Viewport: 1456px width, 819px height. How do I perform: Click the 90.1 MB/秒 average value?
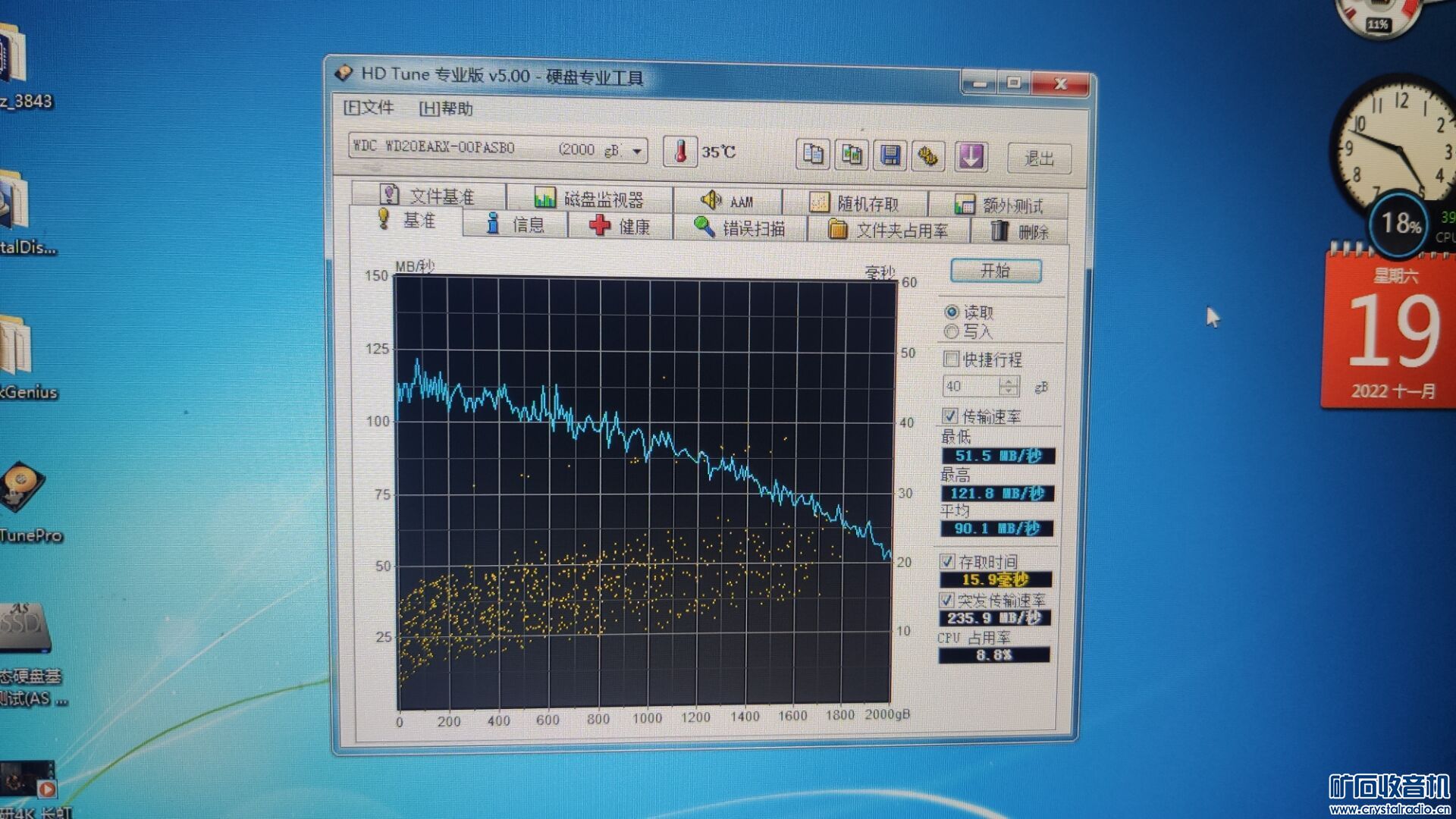click(x=996, y=528)
